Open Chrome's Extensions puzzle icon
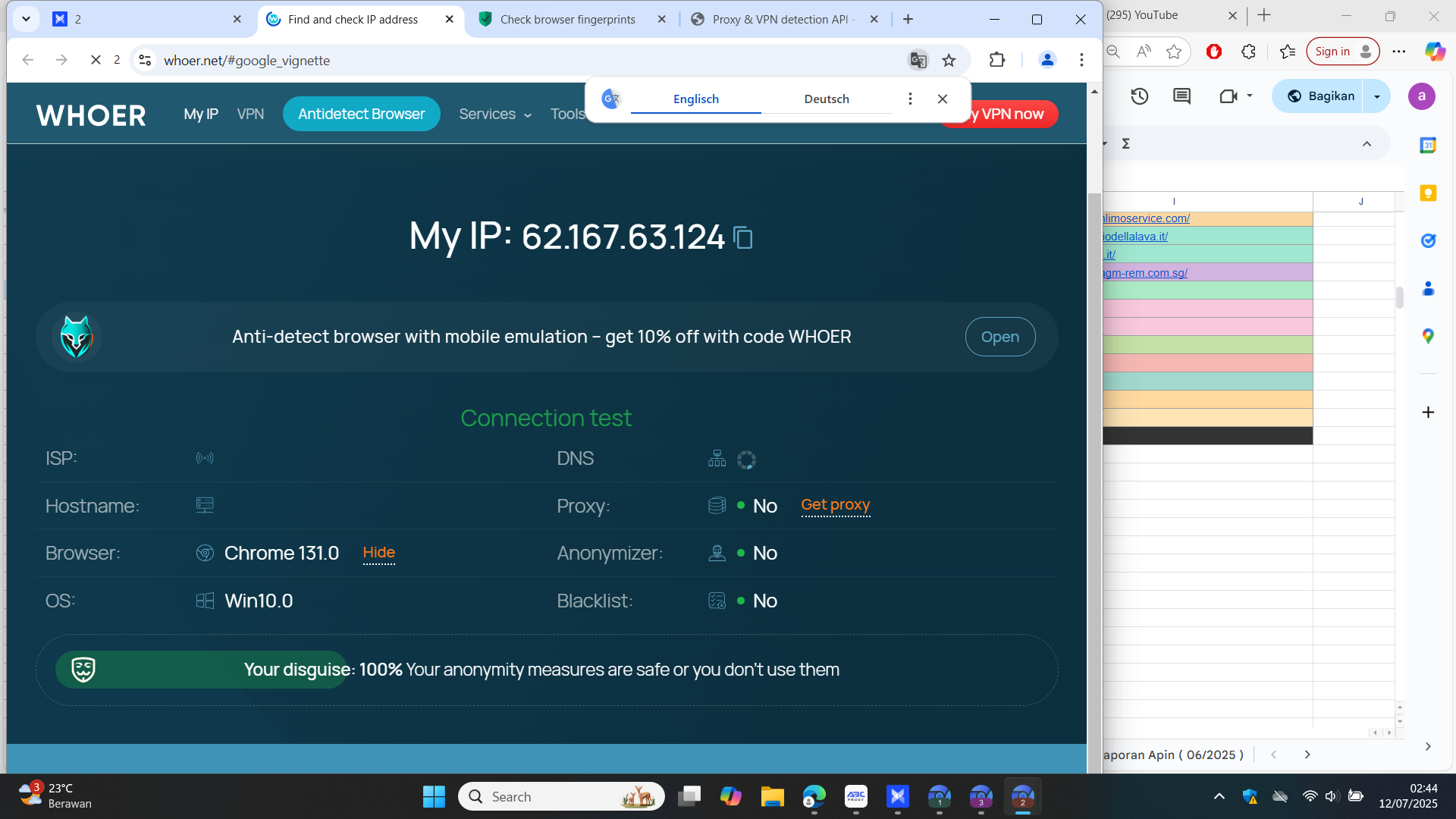This screenshot has width=1456, height=819. 997,60
